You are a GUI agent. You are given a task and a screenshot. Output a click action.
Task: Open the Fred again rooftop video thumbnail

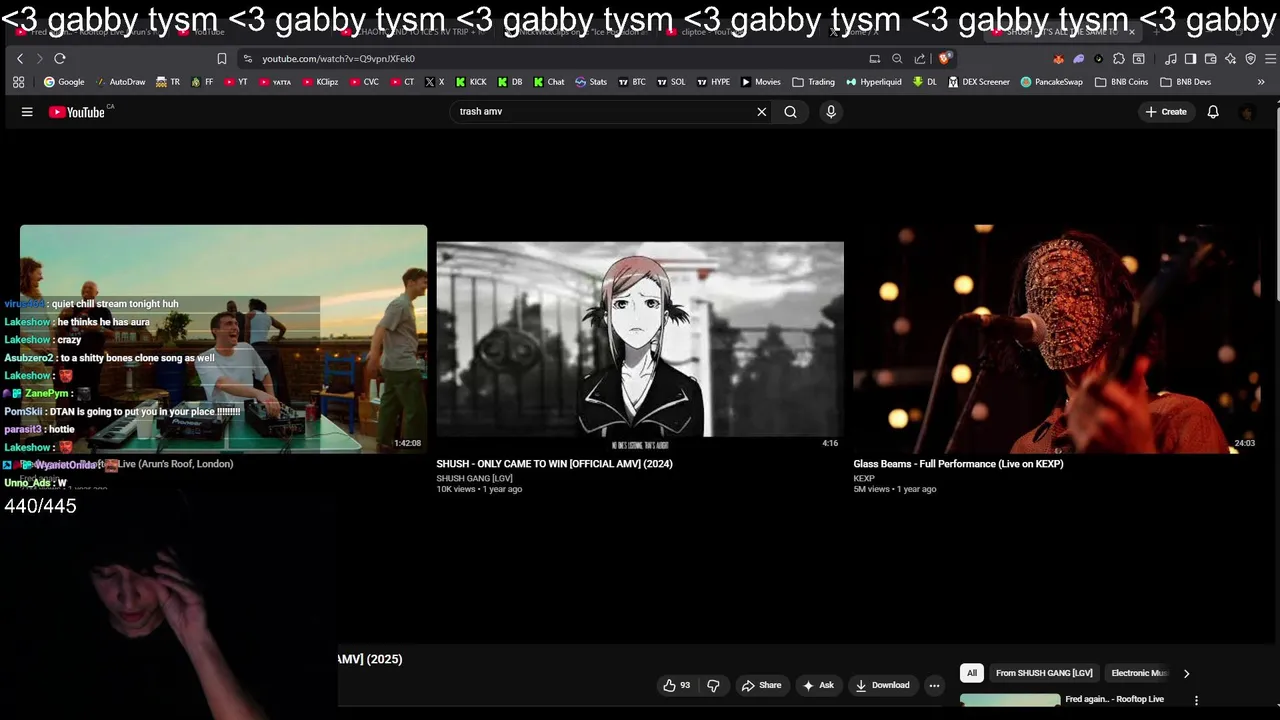tap(223, 339)
